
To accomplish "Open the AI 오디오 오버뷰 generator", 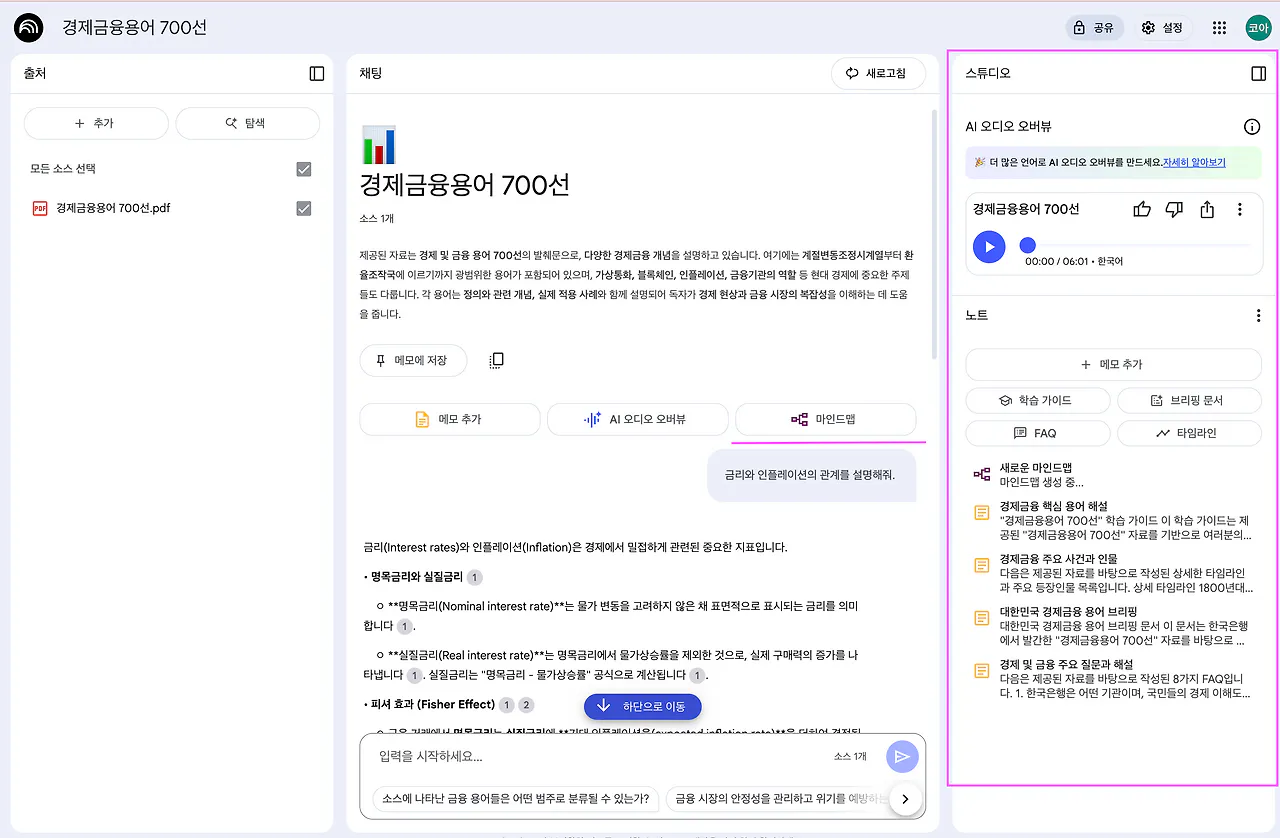I will click(x=637, y=419).
